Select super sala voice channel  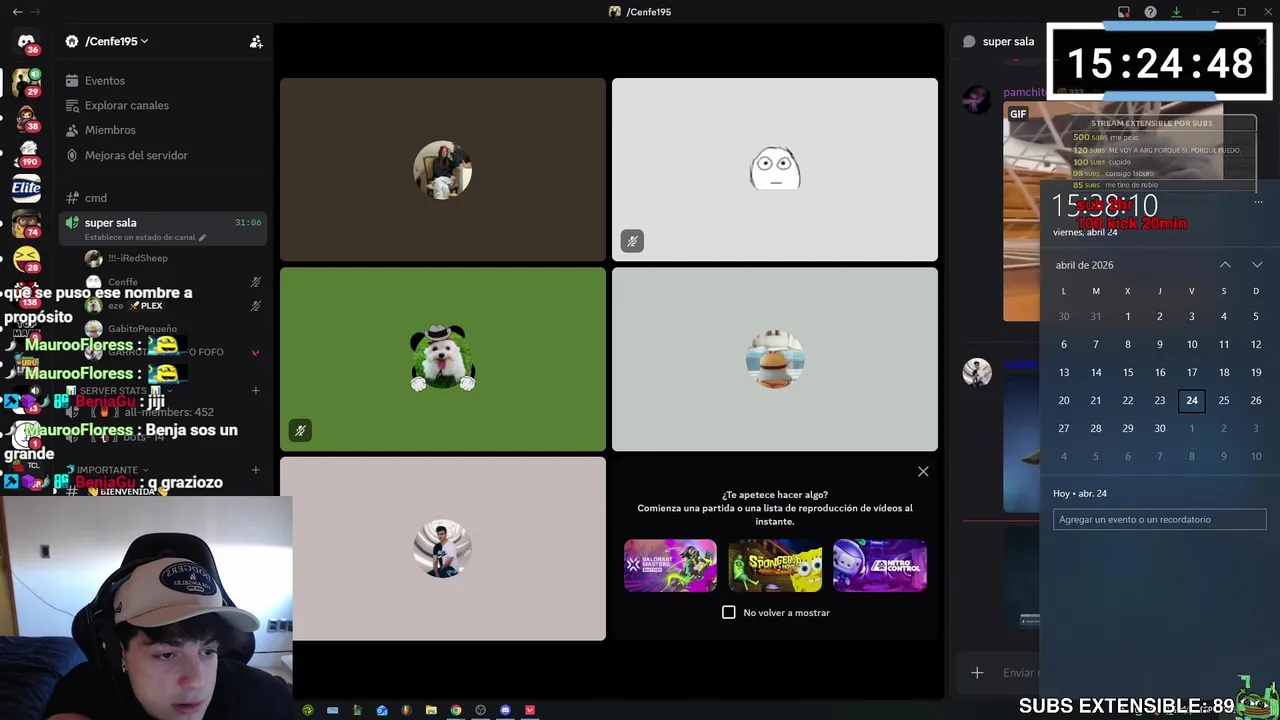click(163, 228)
